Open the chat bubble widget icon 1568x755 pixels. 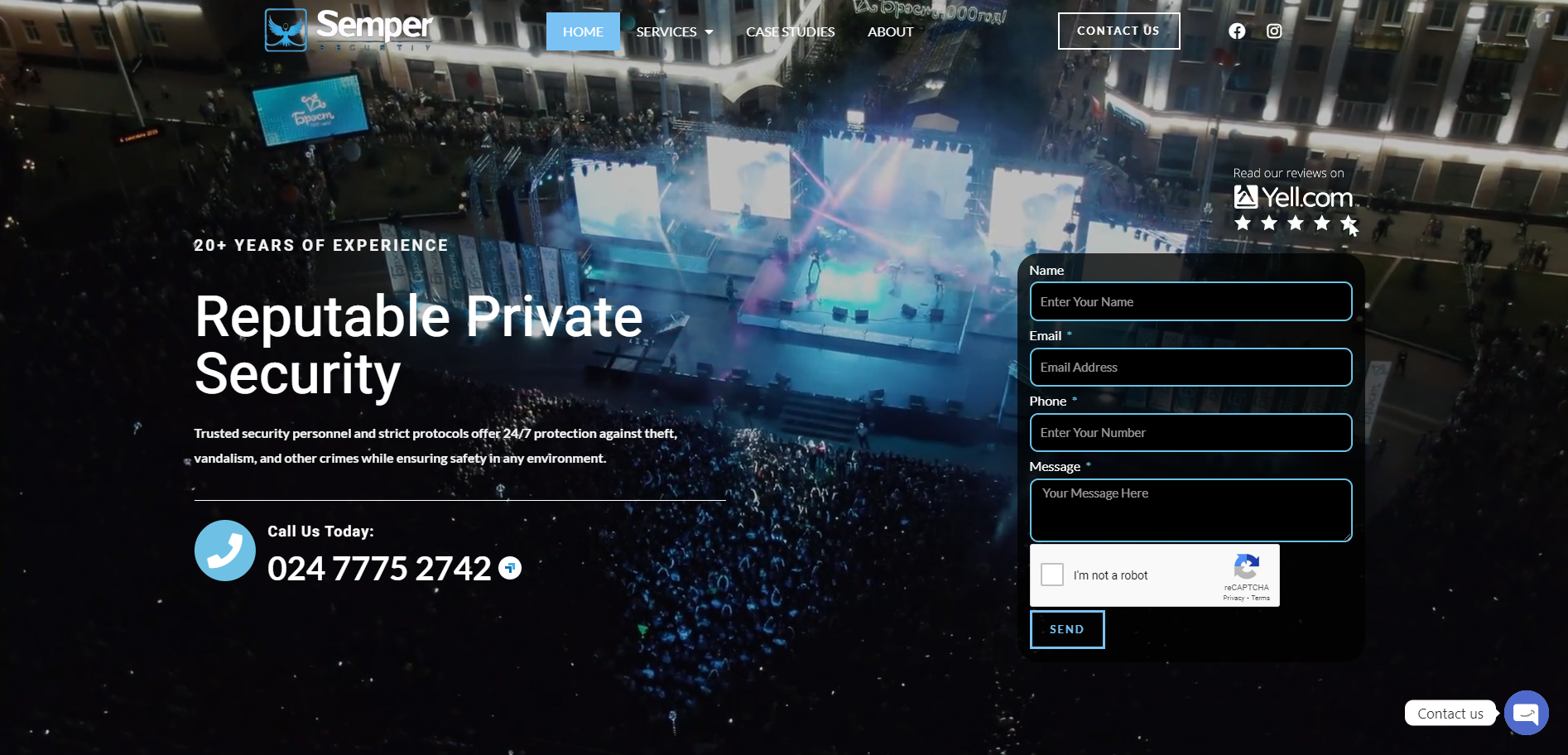coord(1526,713)
